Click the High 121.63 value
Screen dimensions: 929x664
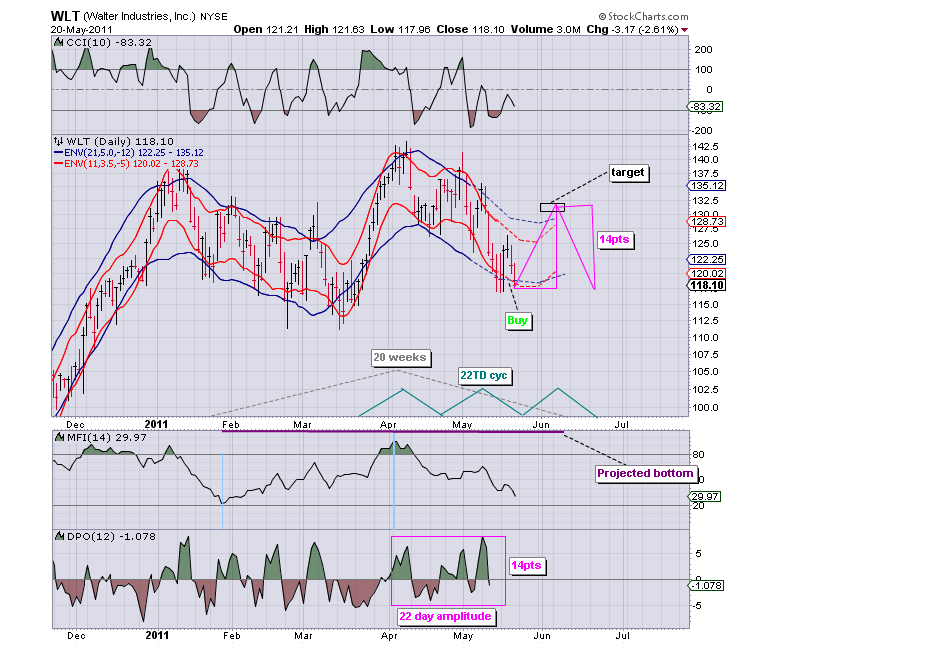(x=334, y=29)
